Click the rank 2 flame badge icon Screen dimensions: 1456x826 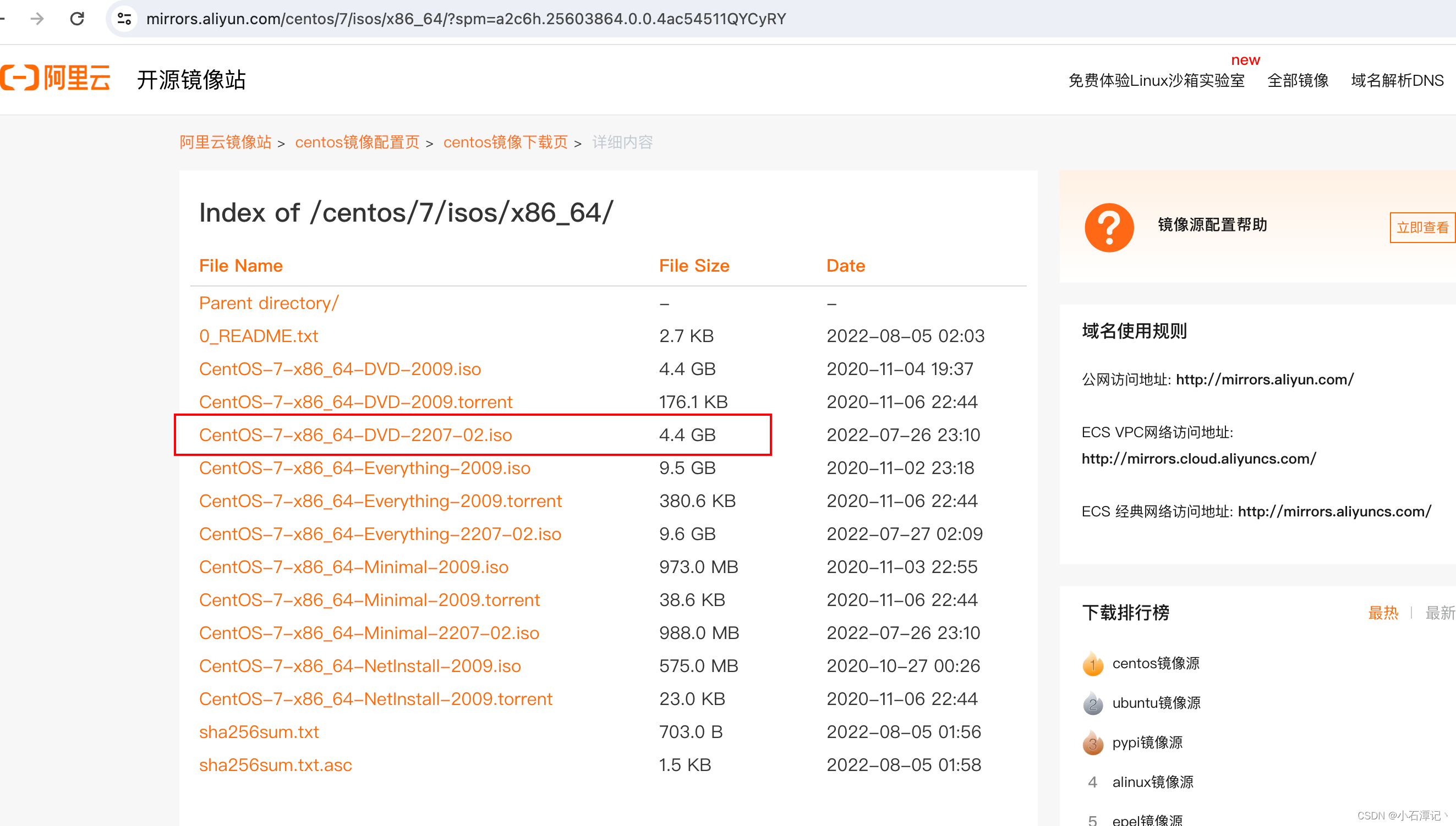pos(1093,703)
